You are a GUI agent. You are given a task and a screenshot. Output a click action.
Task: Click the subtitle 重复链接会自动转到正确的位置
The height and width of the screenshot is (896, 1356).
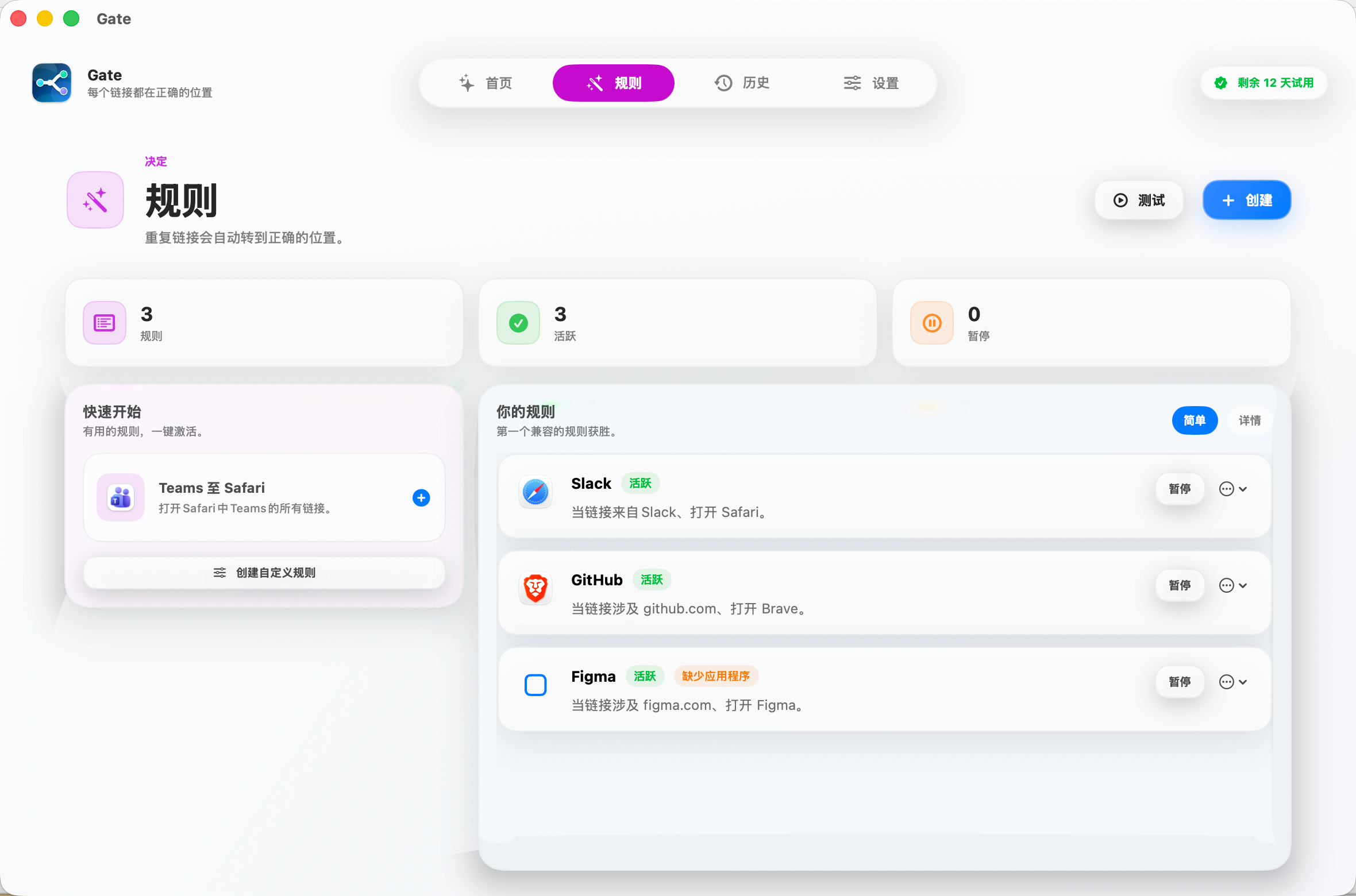(245, 238)
